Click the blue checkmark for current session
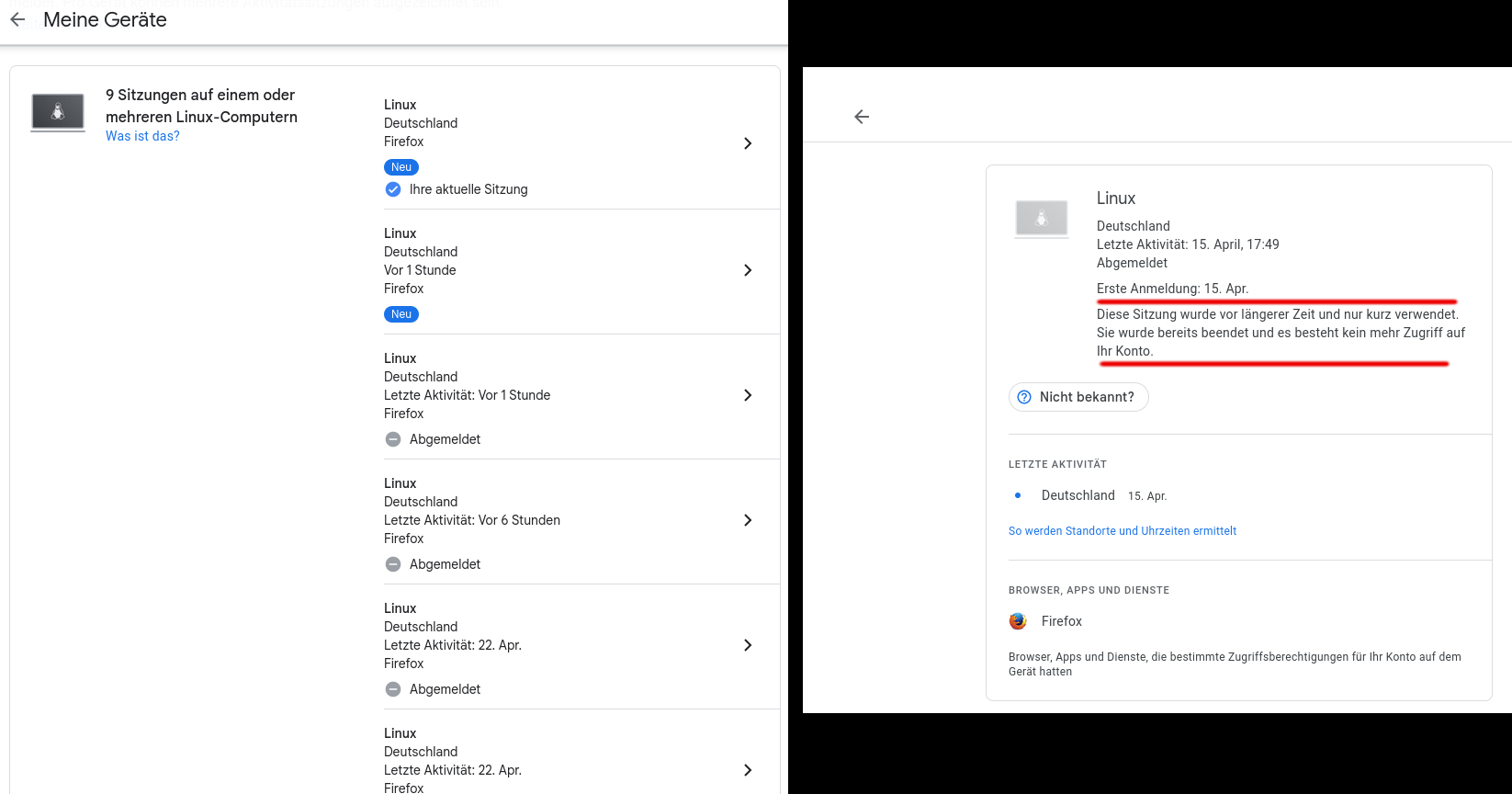Screen dimensions: 1512x794 click(x=393, y=189)
